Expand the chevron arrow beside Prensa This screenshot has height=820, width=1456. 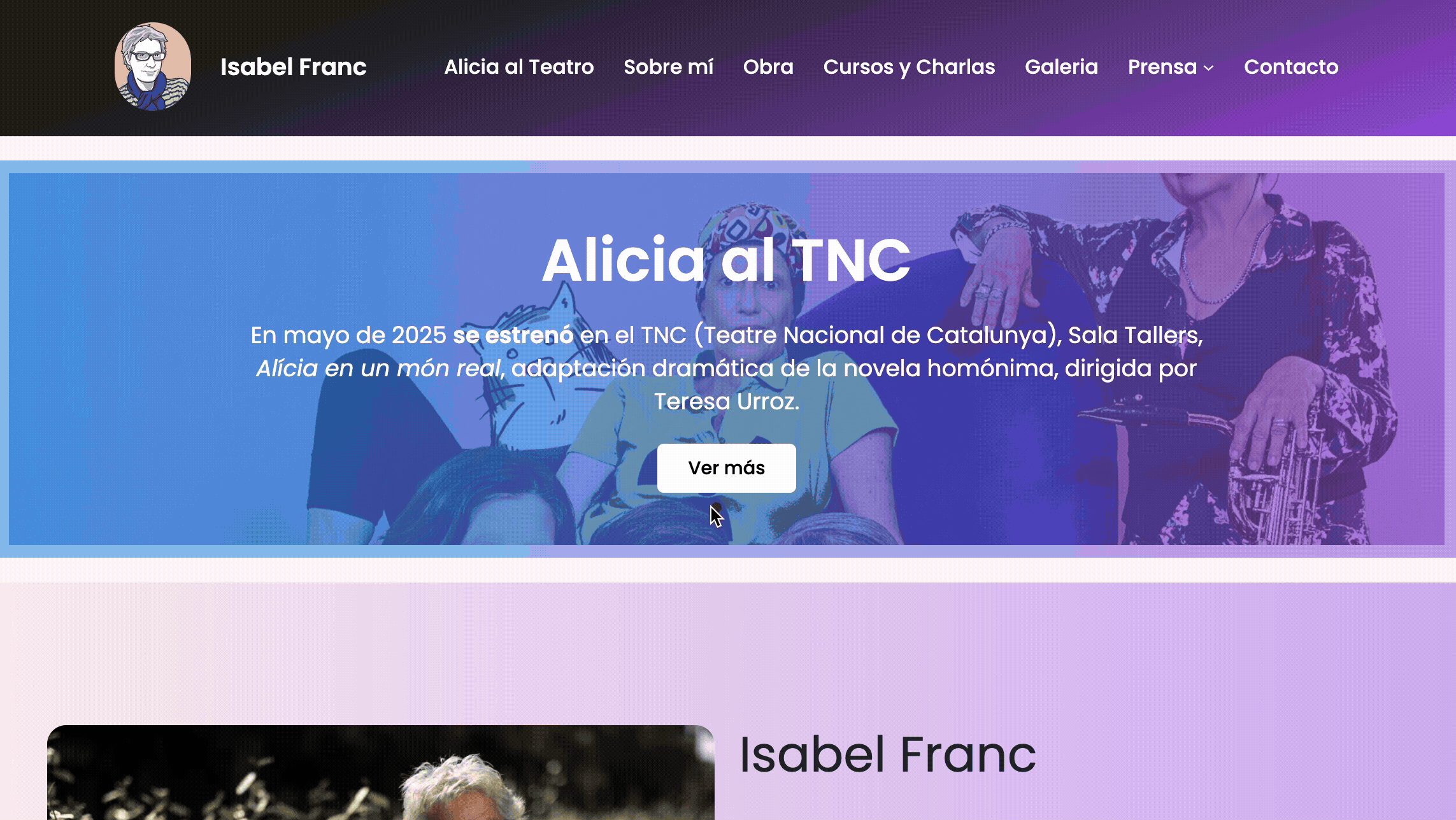(x=1208, y=68)
